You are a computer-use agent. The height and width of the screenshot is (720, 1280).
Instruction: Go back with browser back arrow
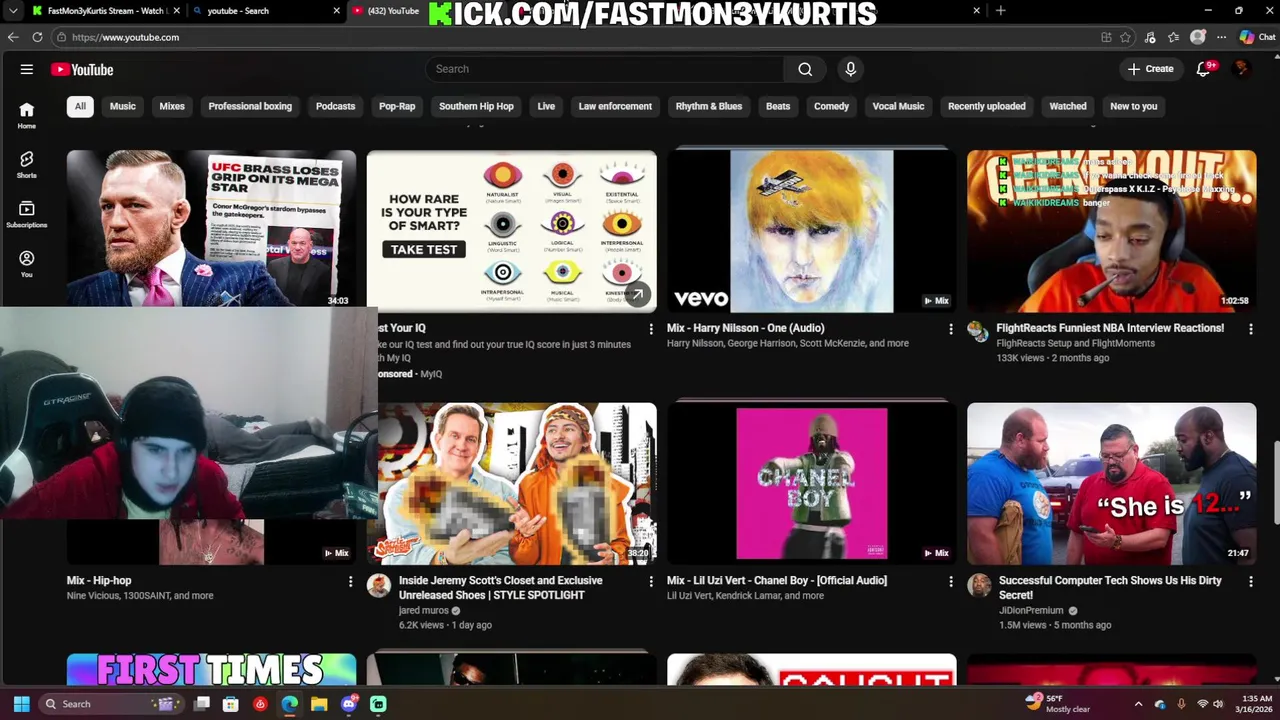(x=13, y=37)
